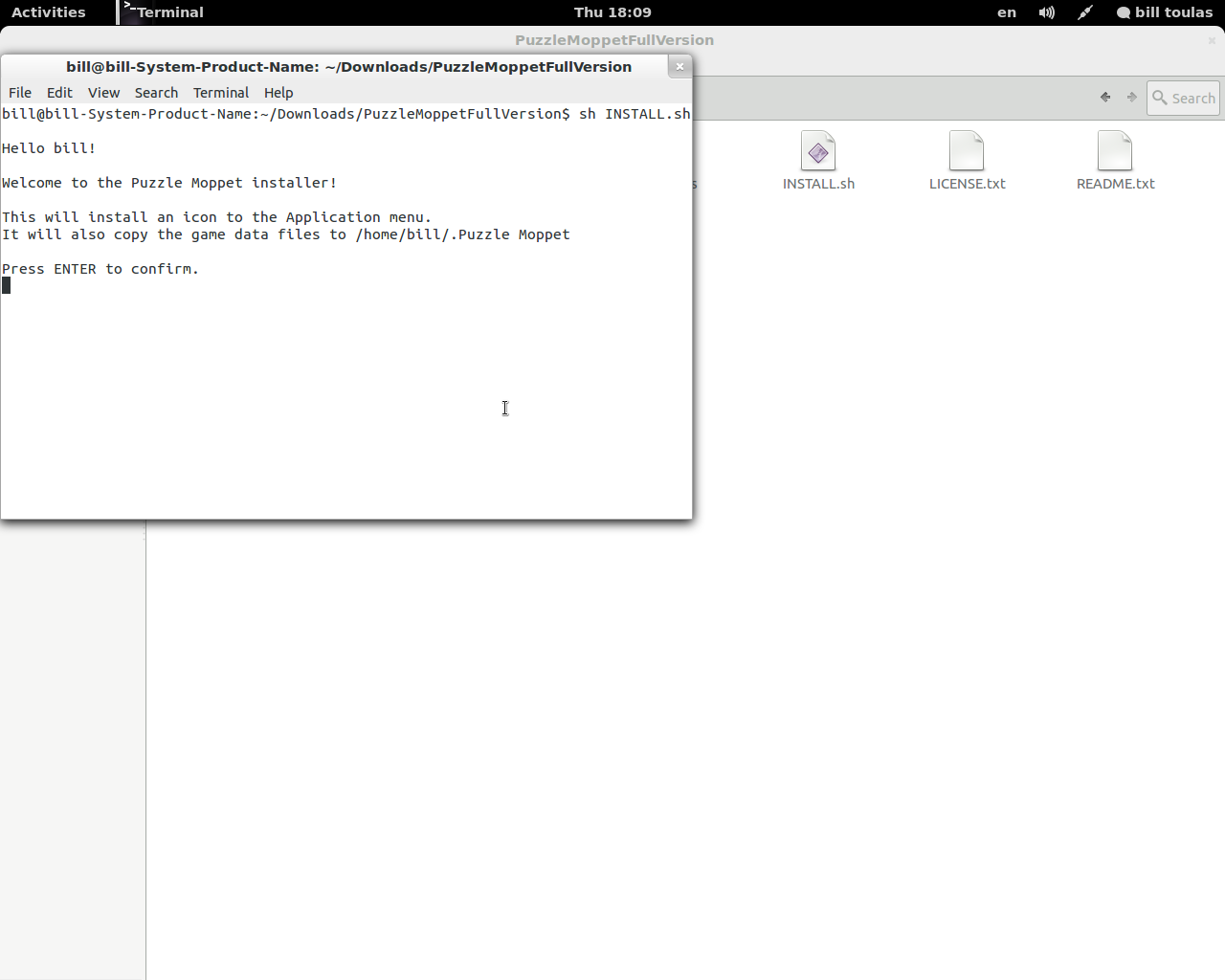Open the clock and calendar Thu 18:09
The height and width of the screenshot is (980, 1225).
point(612,12)
